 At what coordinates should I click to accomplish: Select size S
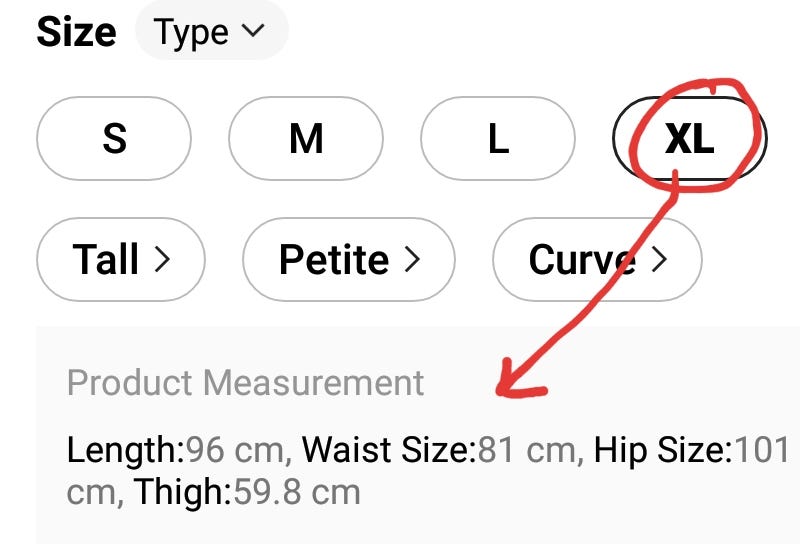[114, 139]
